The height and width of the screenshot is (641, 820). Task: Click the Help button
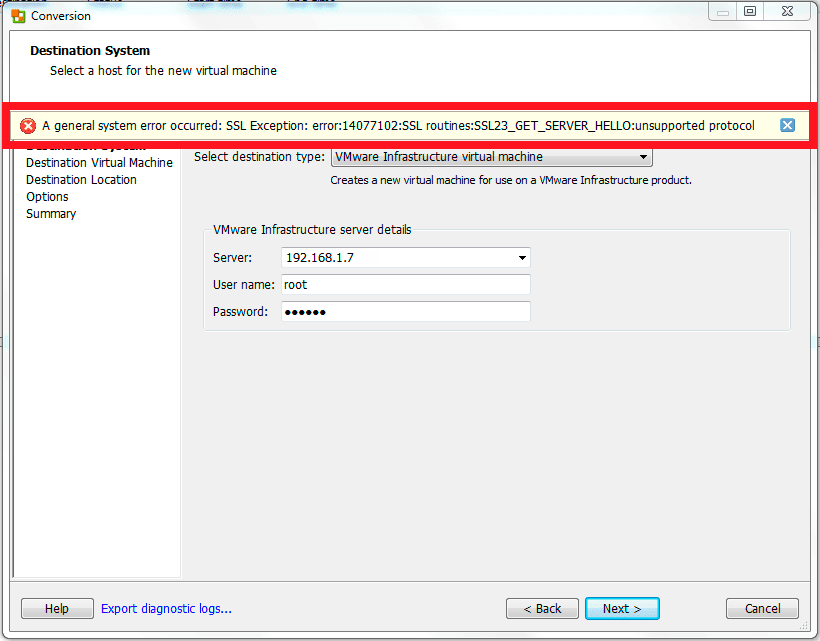(57, 609)
